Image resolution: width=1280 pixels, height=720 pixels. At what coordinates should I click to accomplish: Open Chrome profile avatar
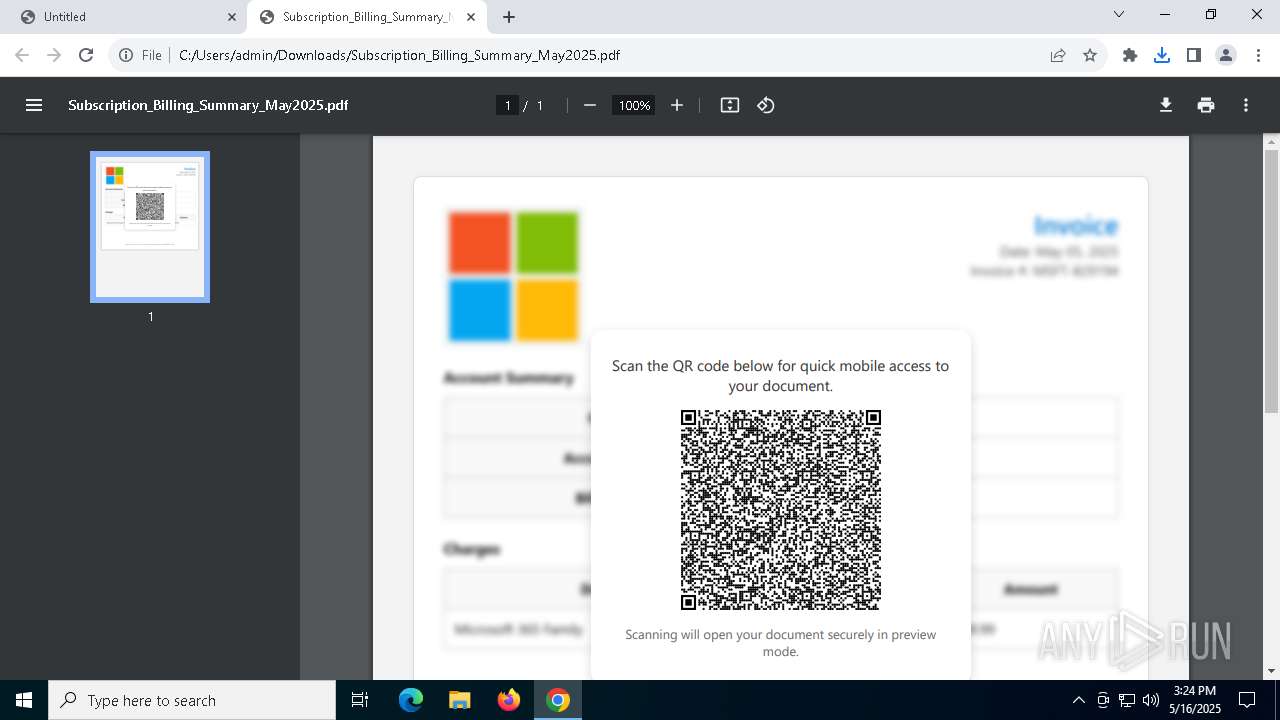(1226, 55)
